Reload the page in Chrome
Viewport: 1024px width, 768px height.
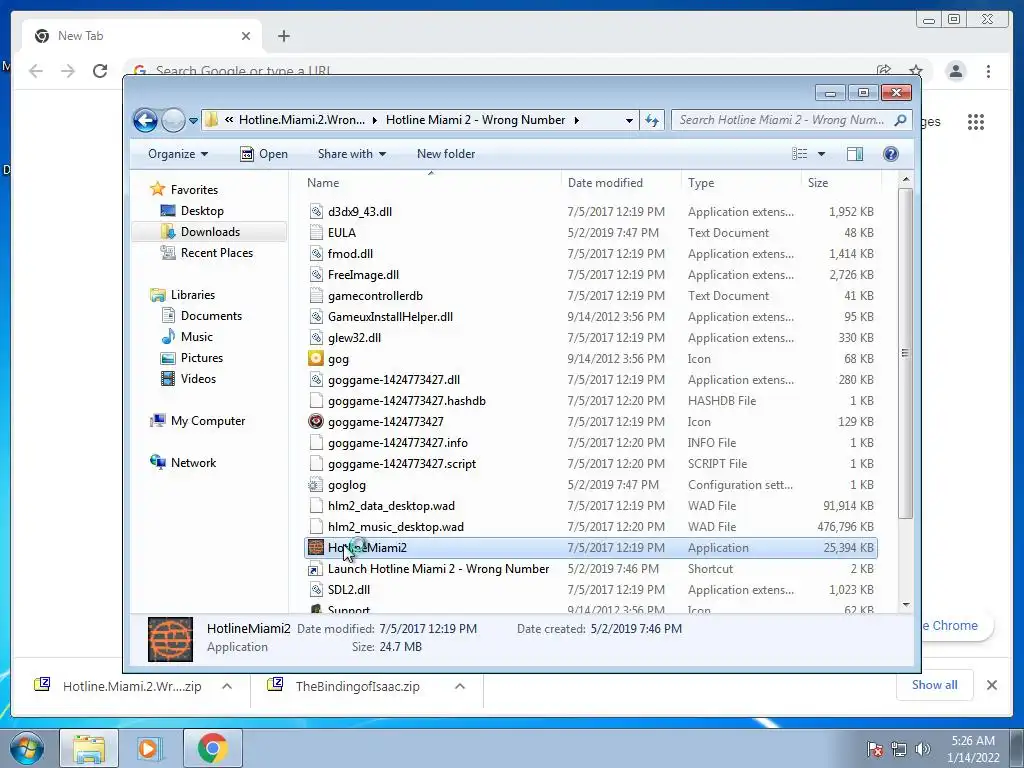tap(100, 71)
